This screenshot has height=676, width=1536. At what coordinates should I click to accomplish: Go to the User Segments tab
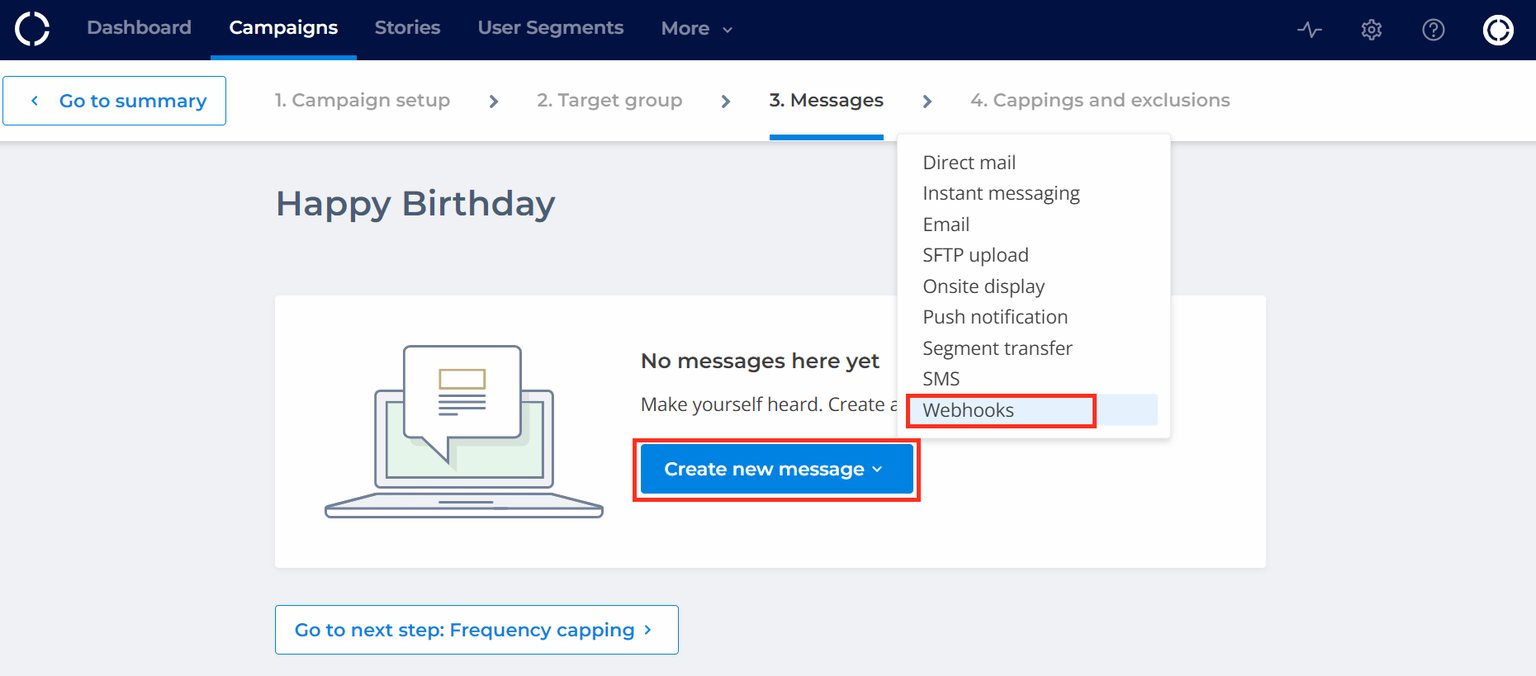point(550,28)
